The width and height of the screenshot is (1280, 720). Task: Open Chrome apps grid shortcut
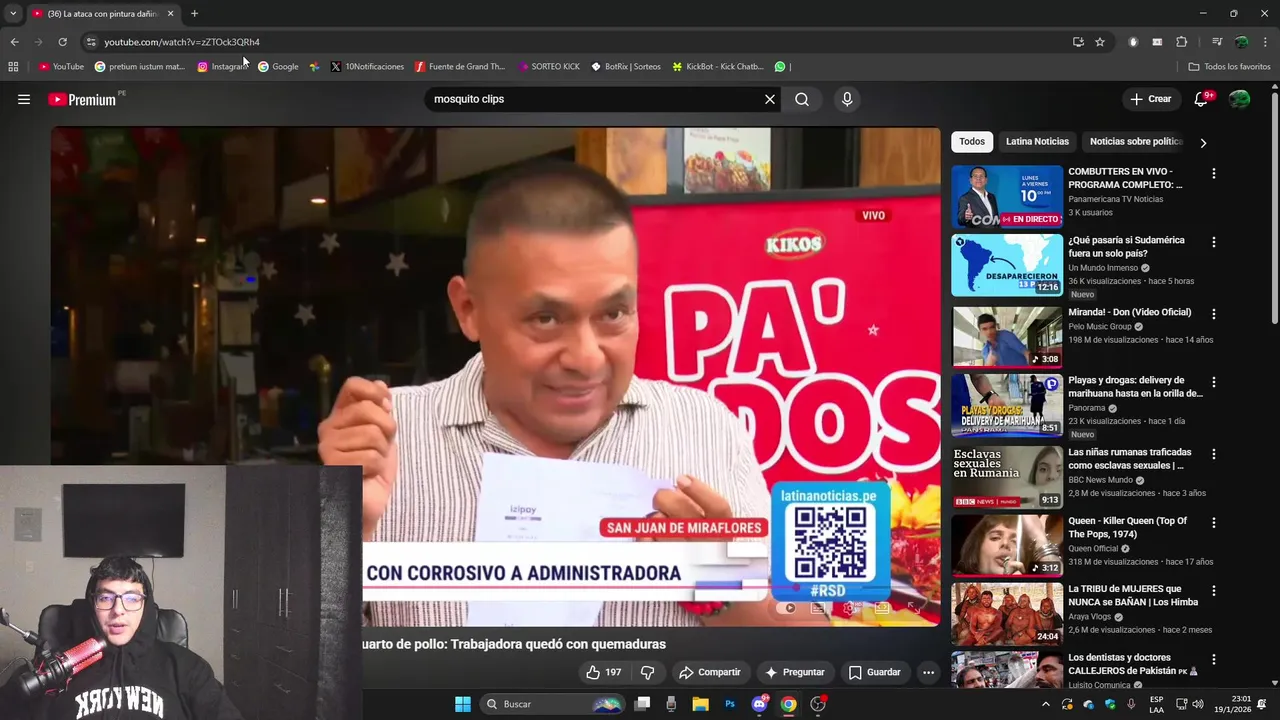[x=13, y=67]
